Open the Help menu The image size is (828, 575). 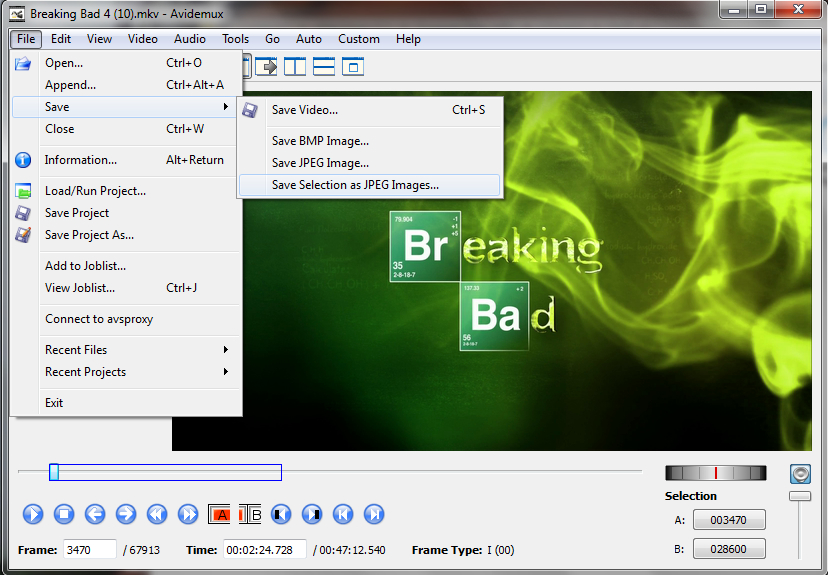pyautogui.click(x=408, y=39)
